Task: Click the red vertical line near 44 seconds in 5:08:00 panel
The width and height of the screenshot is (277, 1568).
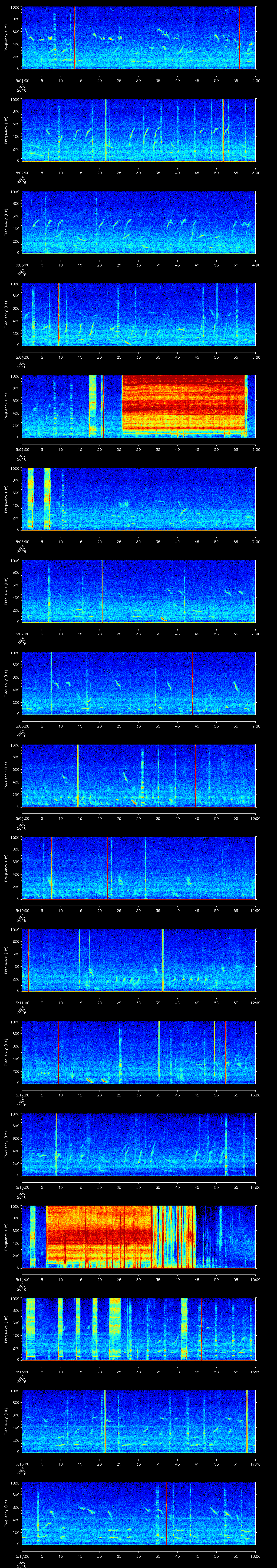Action: point(192,683)
